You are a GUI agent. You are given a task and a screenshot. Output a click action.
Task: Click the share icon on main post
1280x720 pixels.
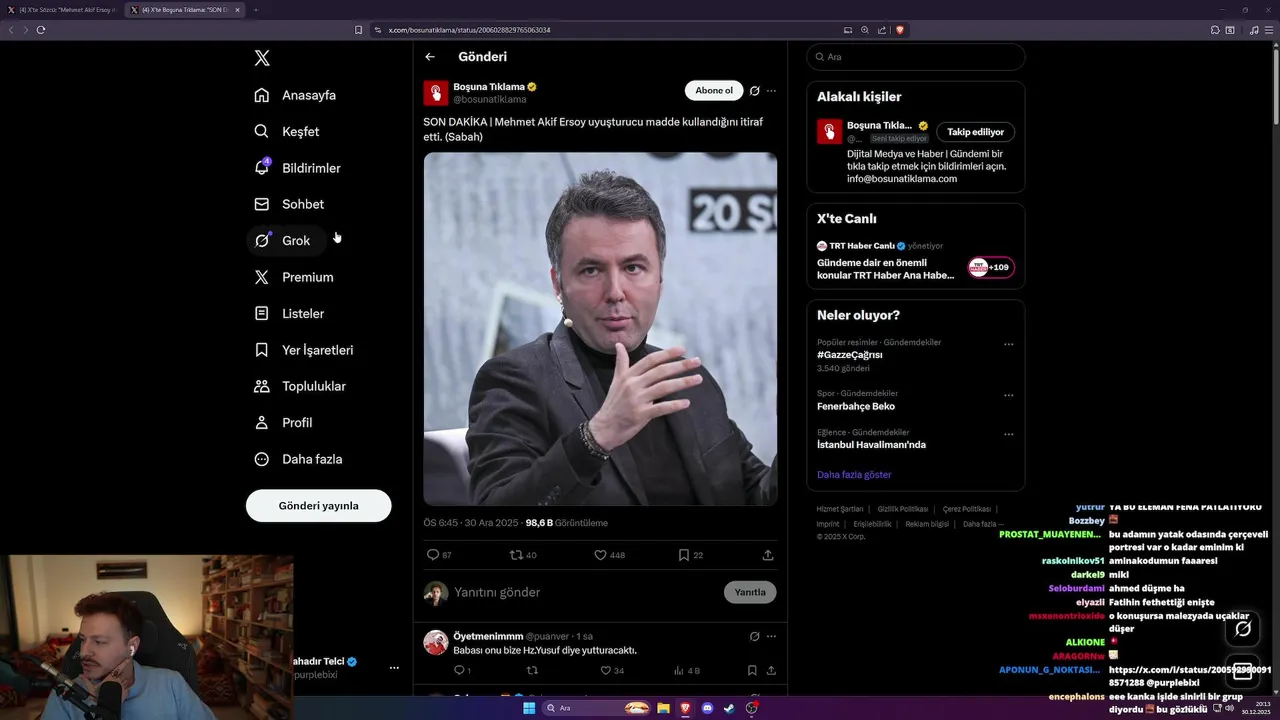click(x=768, y=555)
